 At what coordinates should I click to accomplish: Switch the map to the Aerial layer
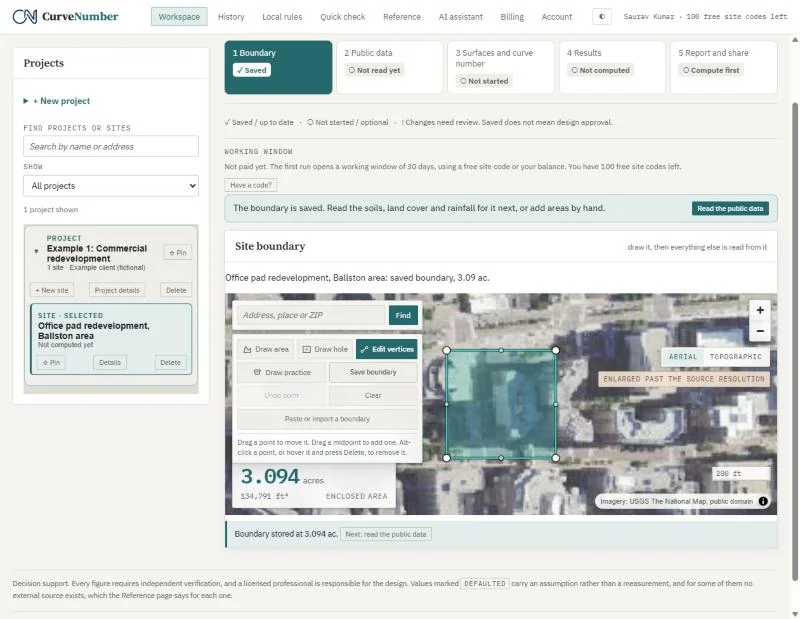(683, 357)
